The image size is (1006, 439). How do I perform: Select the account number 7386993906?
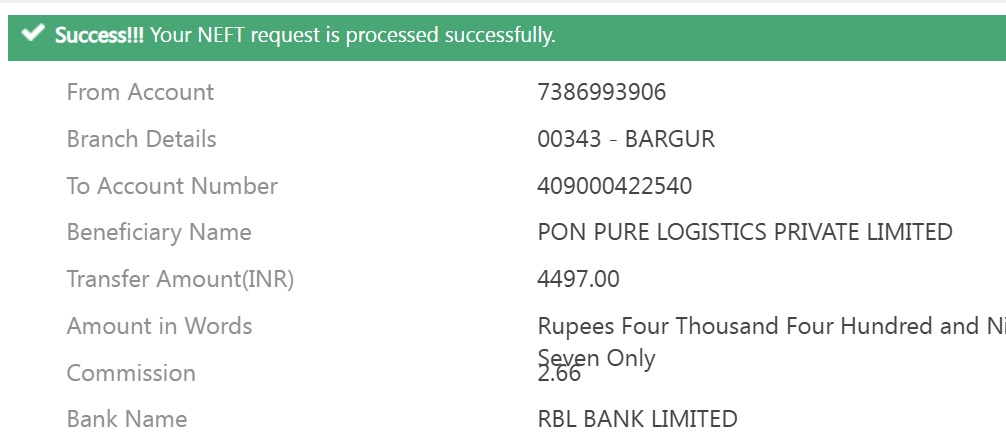pyautogui.click(x=601, y=93)
